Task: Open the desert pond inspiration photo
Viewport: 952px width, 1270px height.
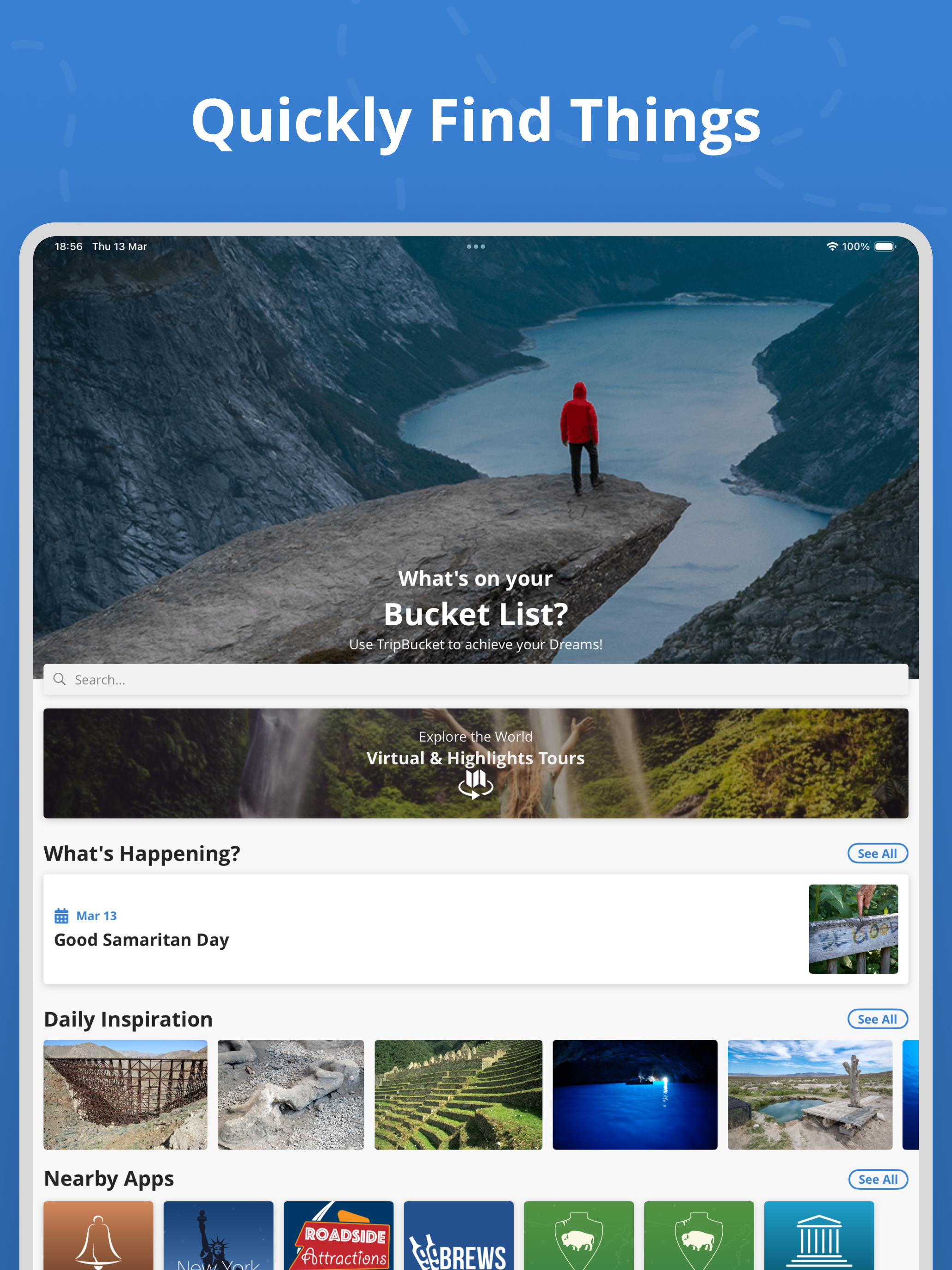Action: click(x=809, y=1094)
